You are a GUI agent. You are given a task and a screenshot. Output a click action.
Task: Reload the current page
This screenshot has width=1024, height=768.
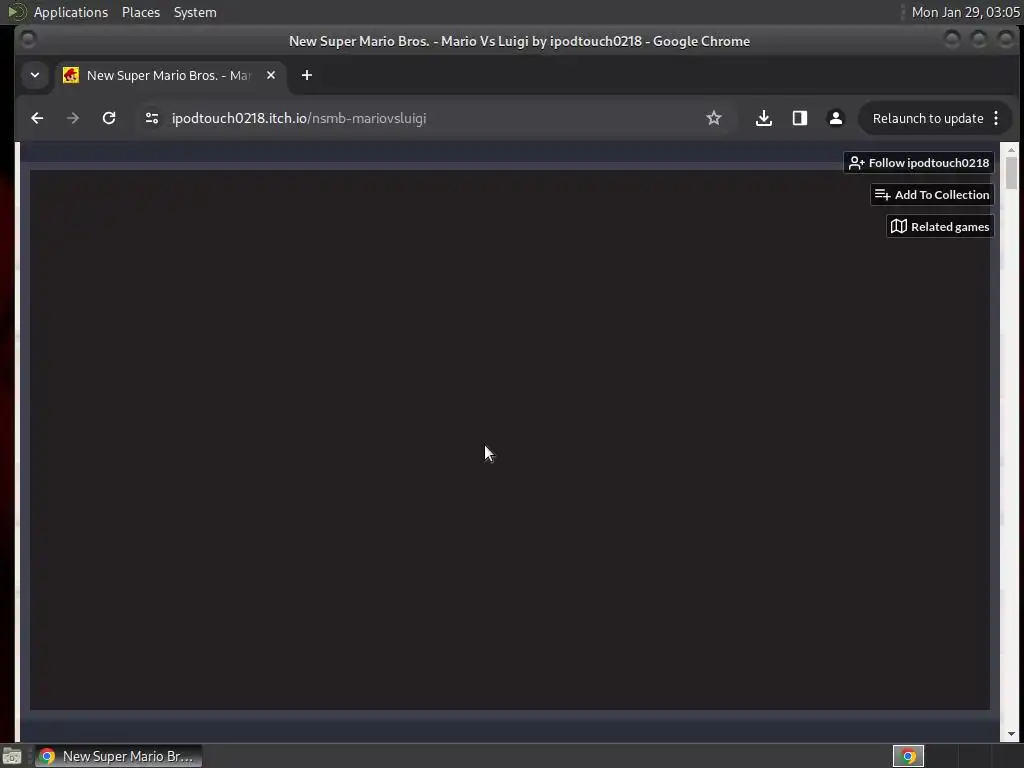point(109,118)
